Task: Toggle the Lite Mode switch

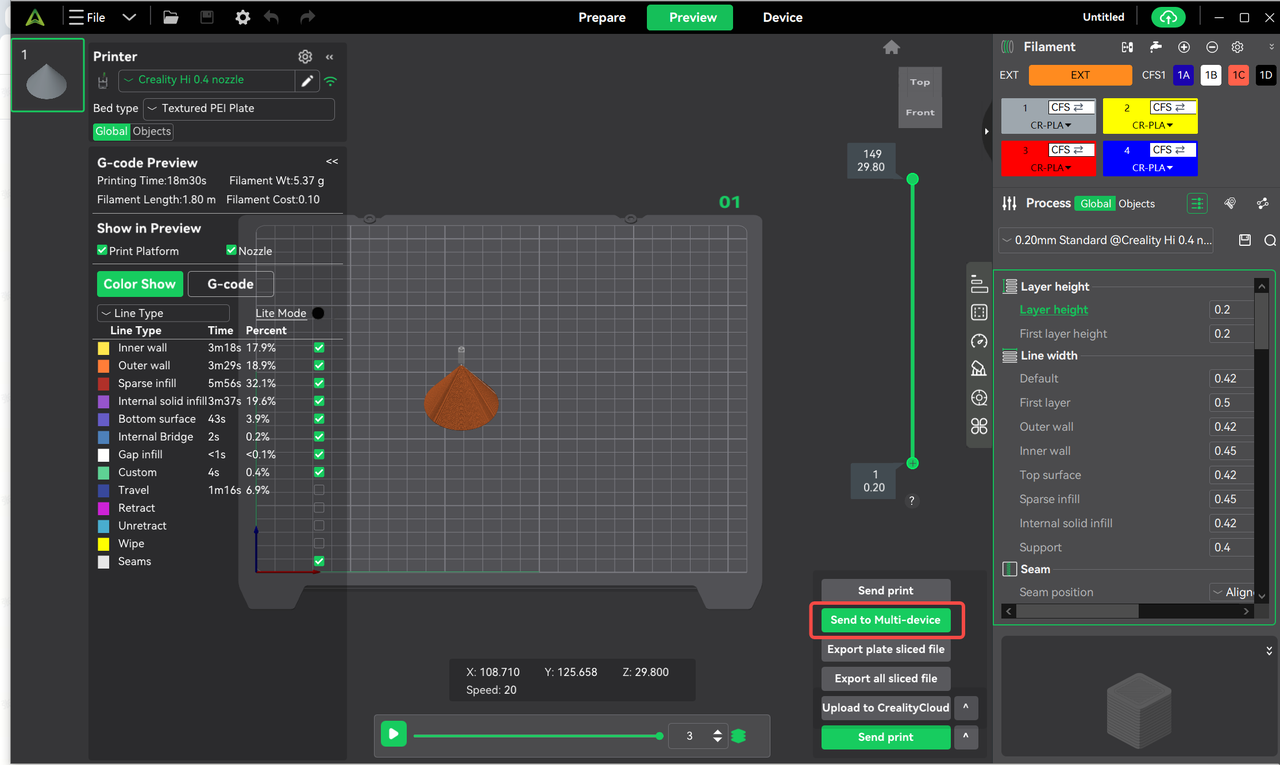Action: click(x=318, y=313)
